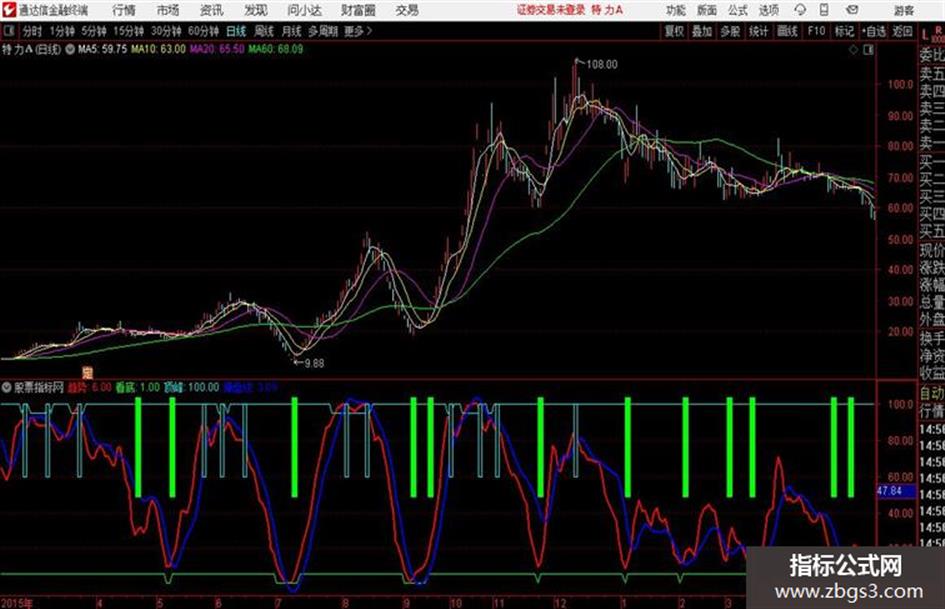Image resolution: width=945 pixels, height=609 pixels.
Task: Open the 版面 menu
Action: coord(706,10)
